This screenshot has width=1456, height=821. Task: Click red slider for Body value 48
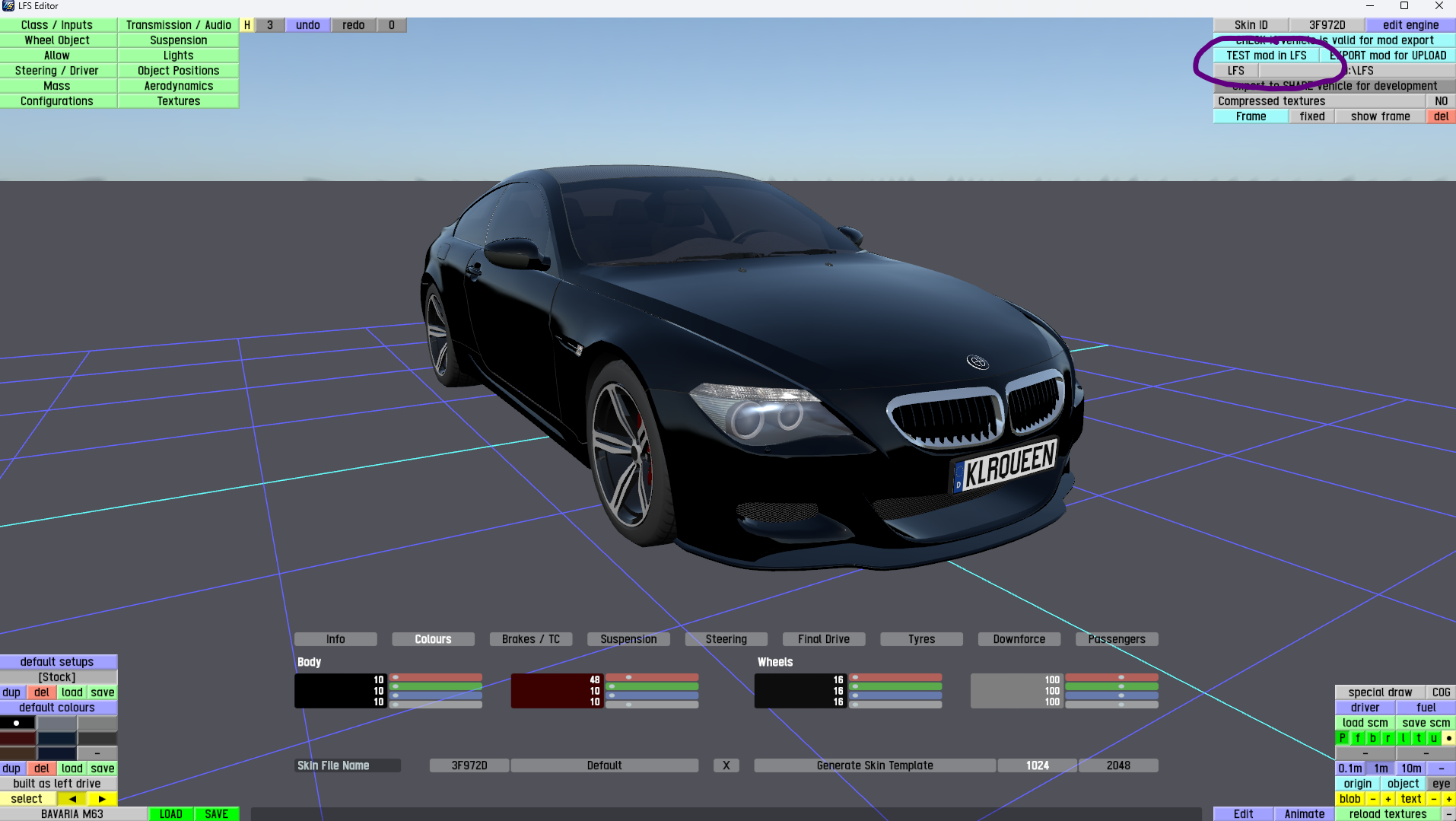pyautogui.click(x=652, y=677)
